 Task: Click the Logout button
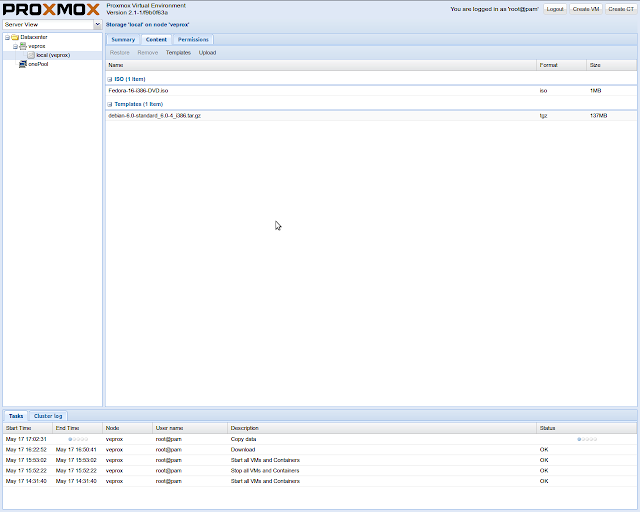555,9
